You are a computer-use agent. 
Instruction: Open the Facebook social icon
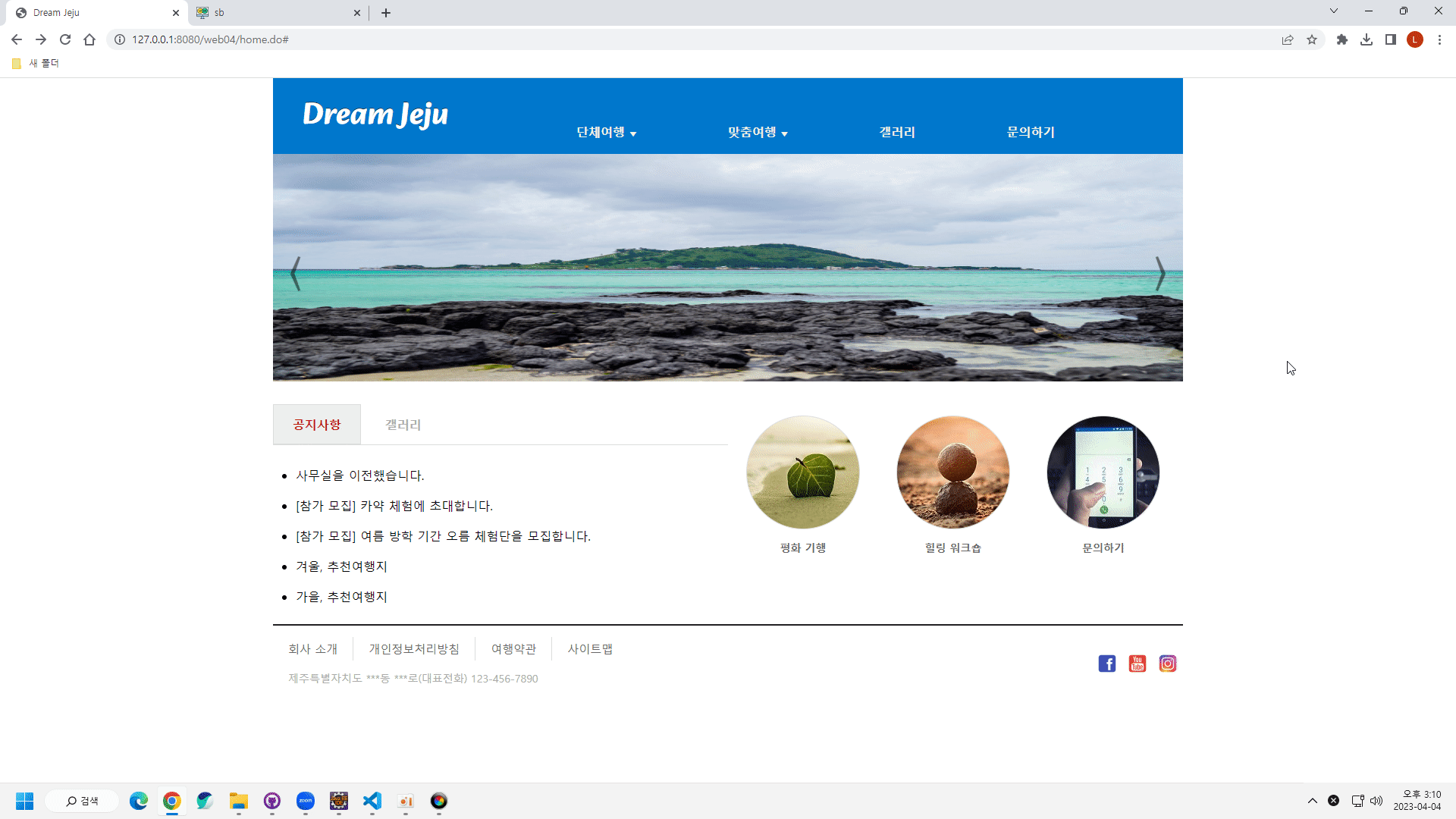point(1106,664)
